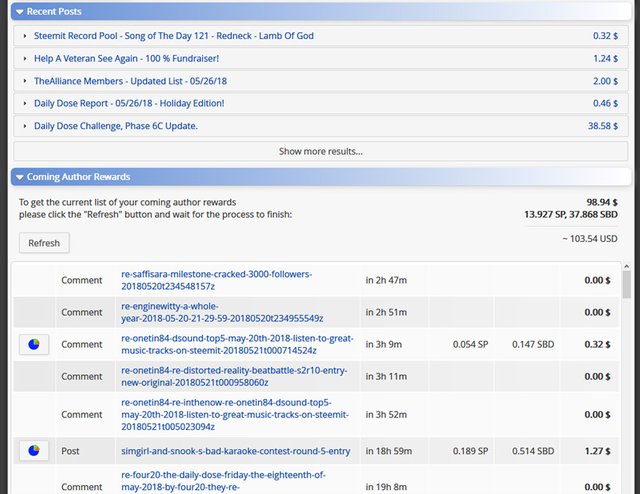Click the 0.514 SBD cell

533,451
